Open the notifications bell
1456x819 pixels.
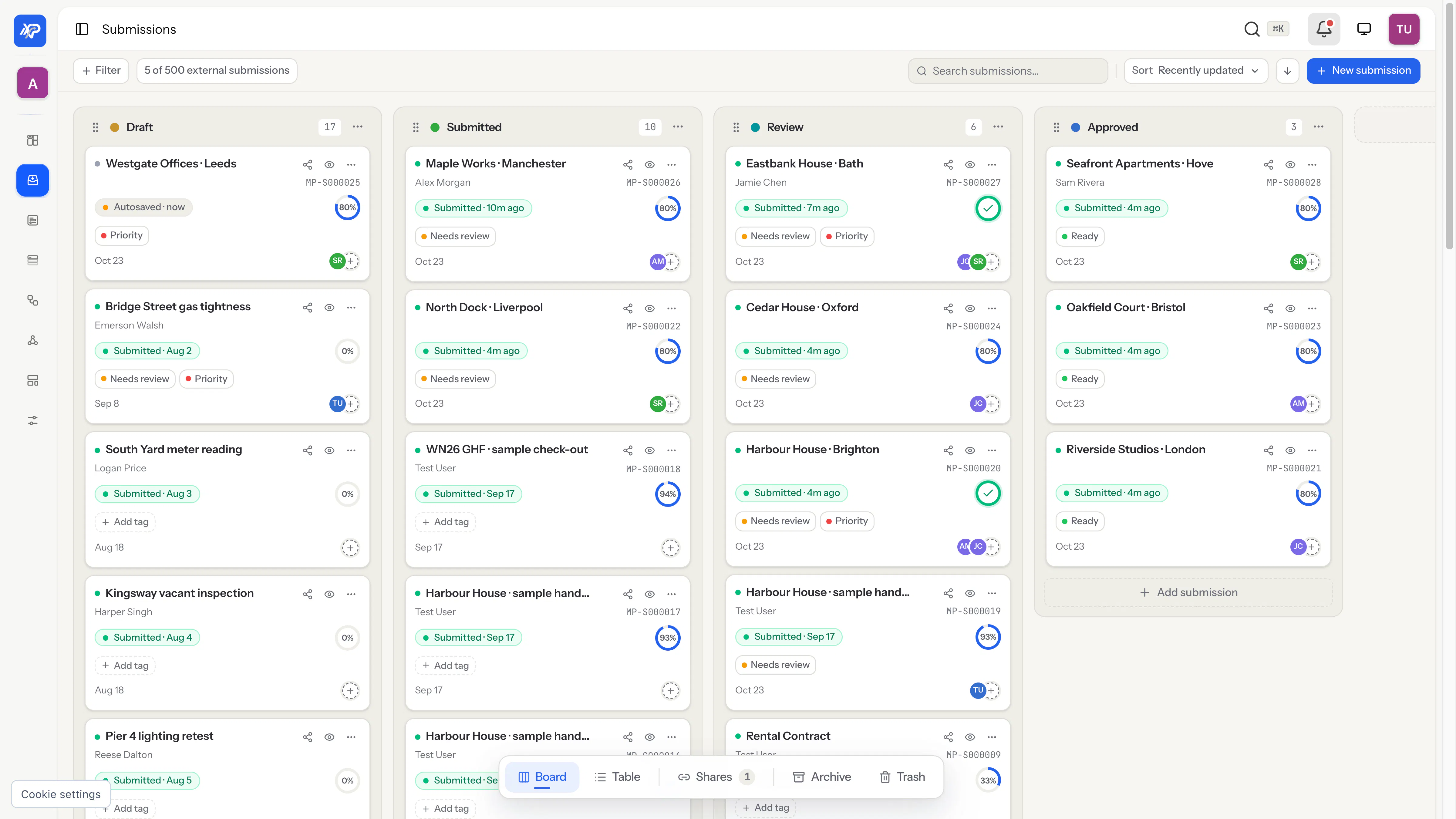pyautogui.click(x=1324, y=29)
